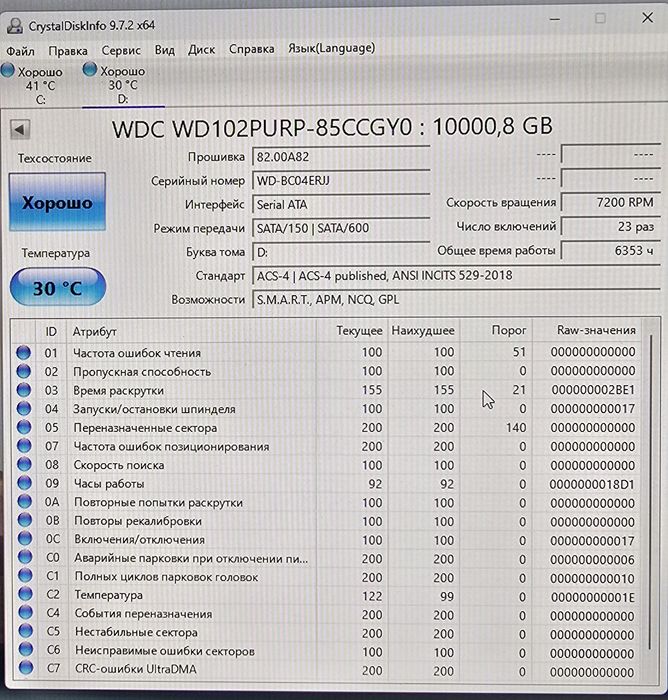Screen dimensions: 668x700
Task: Click the status dot for attribute 0B
Action: pos(25,520)
